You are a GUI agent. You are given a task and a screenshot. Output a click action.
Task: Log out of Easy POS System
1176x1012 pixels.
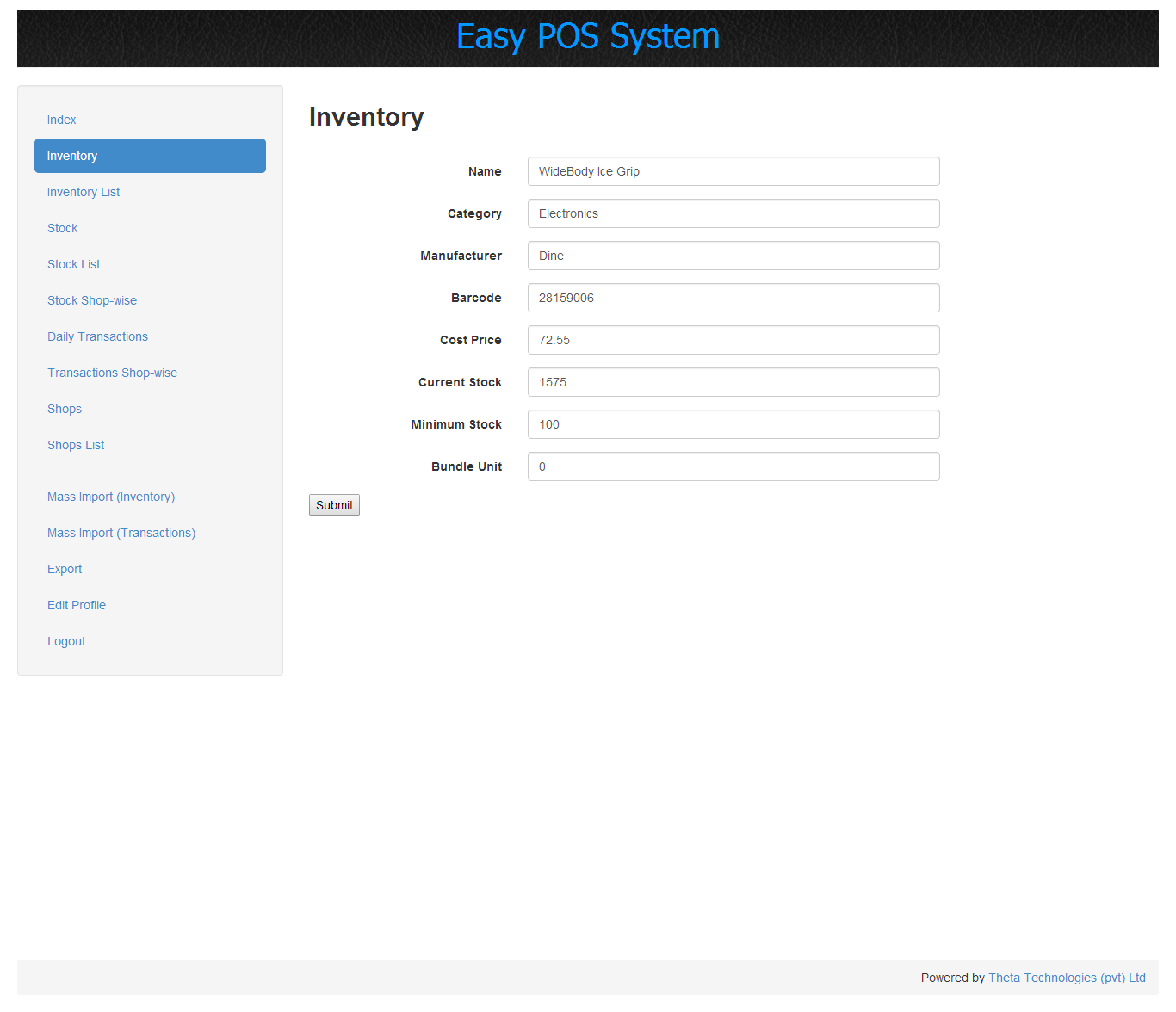66,641
